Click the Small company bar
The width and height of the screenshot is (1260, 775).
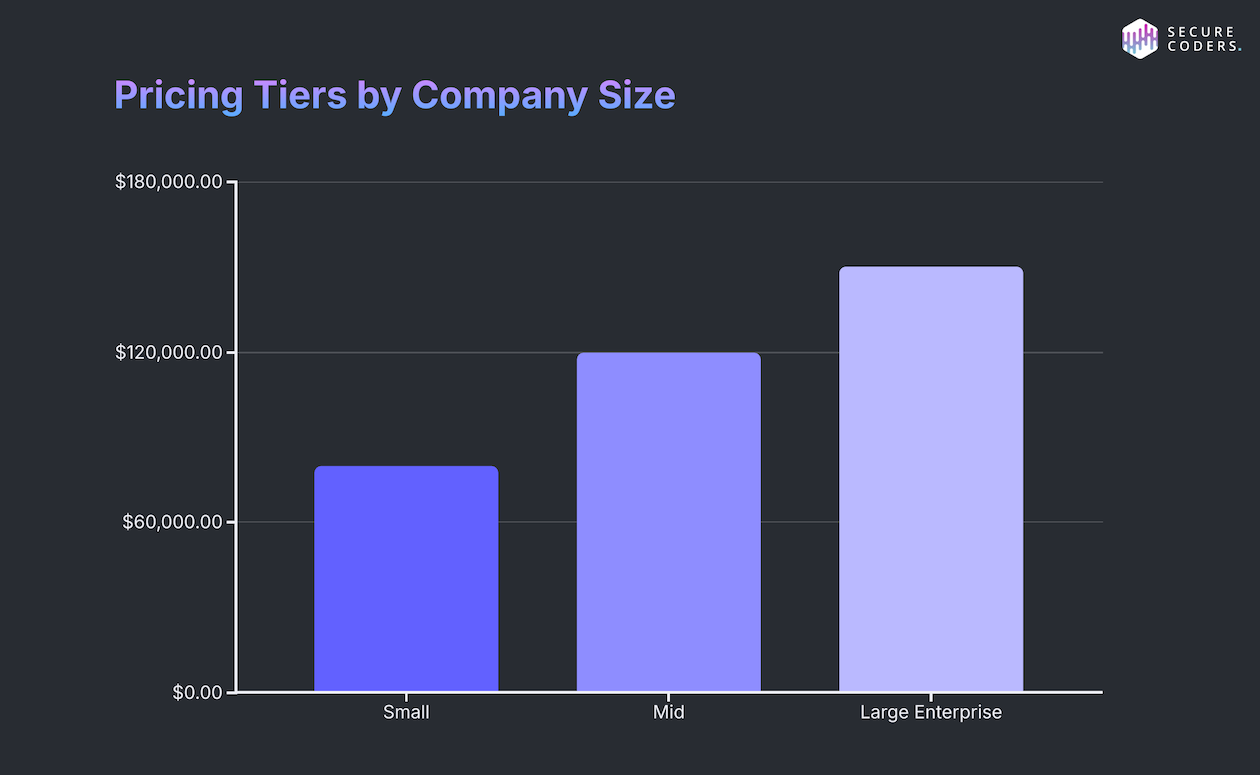click(406, 578)
